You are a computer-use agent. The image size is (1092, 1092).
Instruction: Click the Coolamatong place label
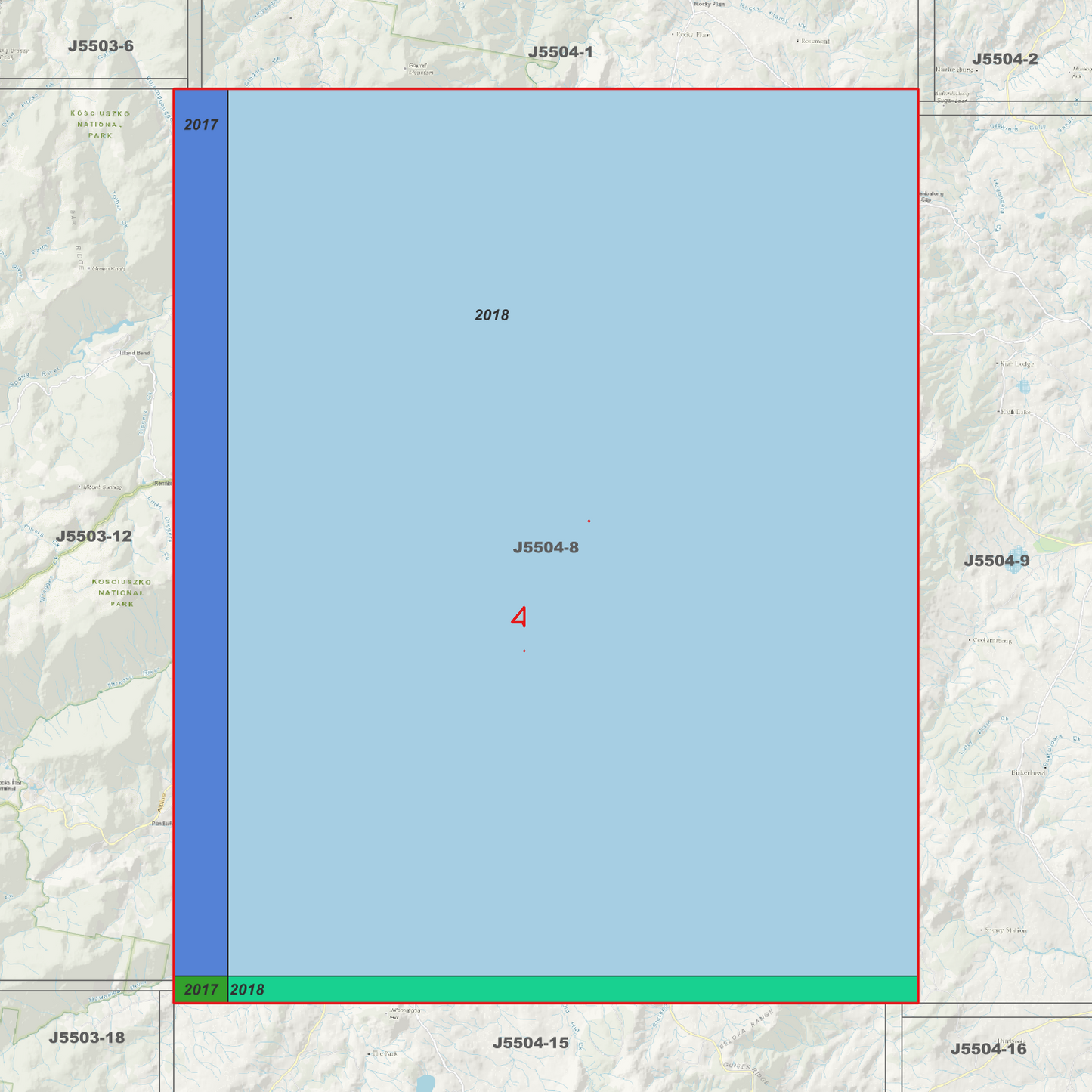(991, 641)
